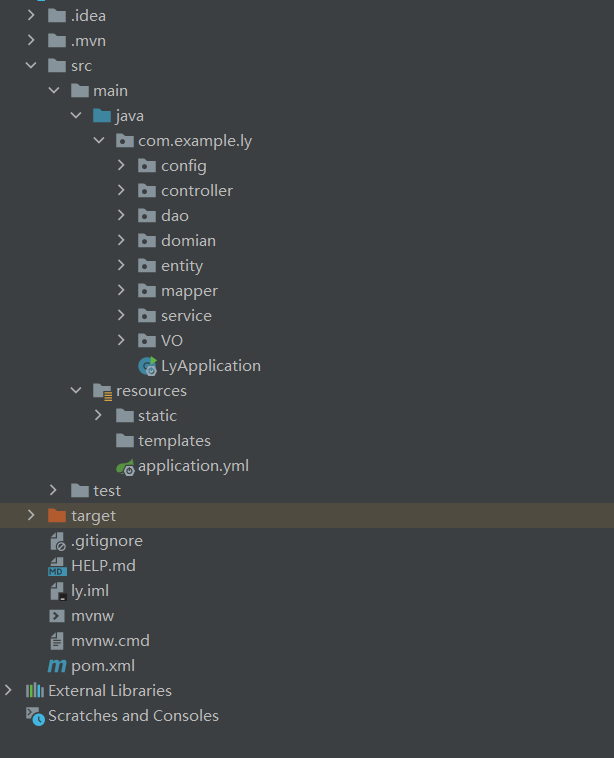Select the .gitignore file name
The height and width of the screenshot is (758, 614).
[x=107, y=541]
